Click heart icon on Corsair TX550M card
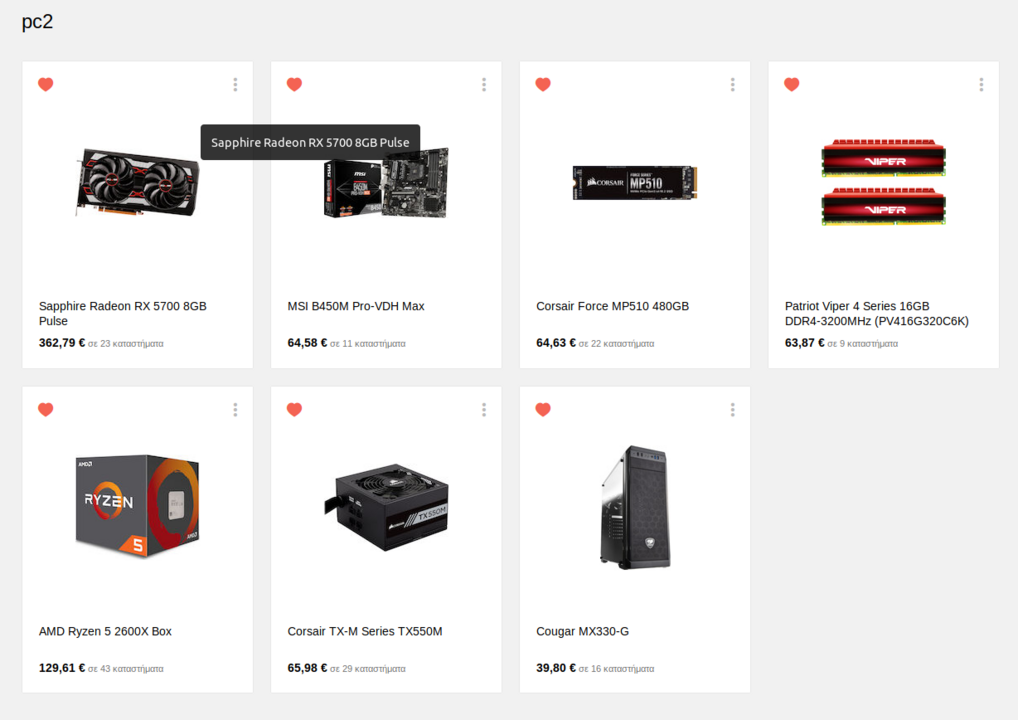Screen dimensions: 1018x720 [294, 410]
